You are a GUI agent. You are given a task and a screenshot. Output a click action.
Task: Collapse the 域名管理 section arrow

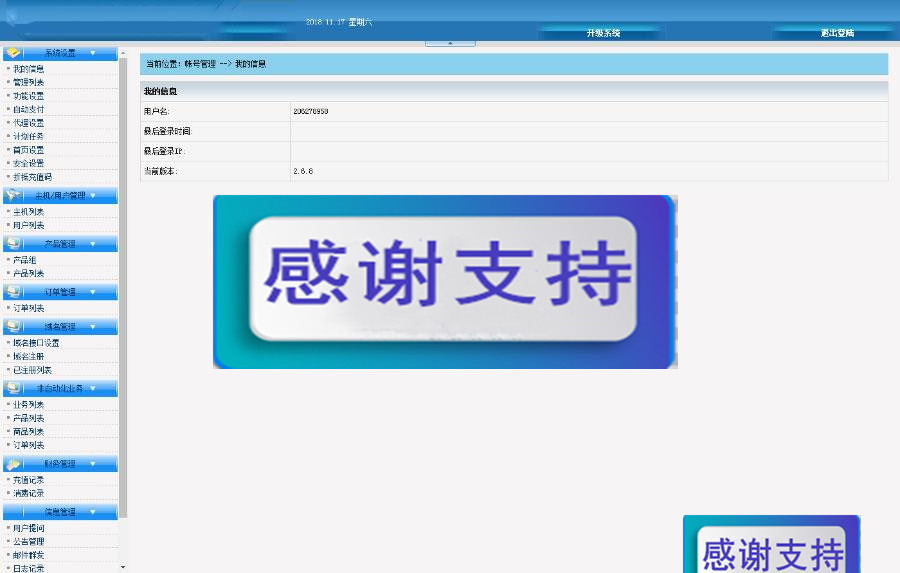[x=93, y=327]
